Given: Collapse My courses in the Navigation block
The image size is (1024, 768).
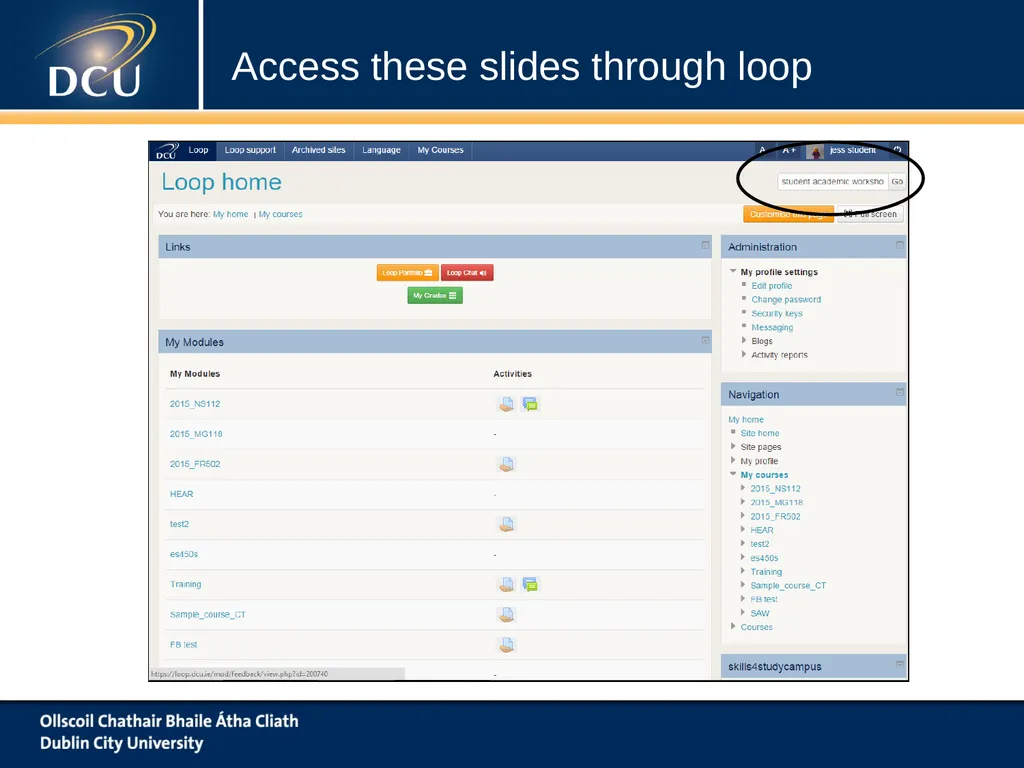Looking at the screenshot, I should [x=733, y=474].
